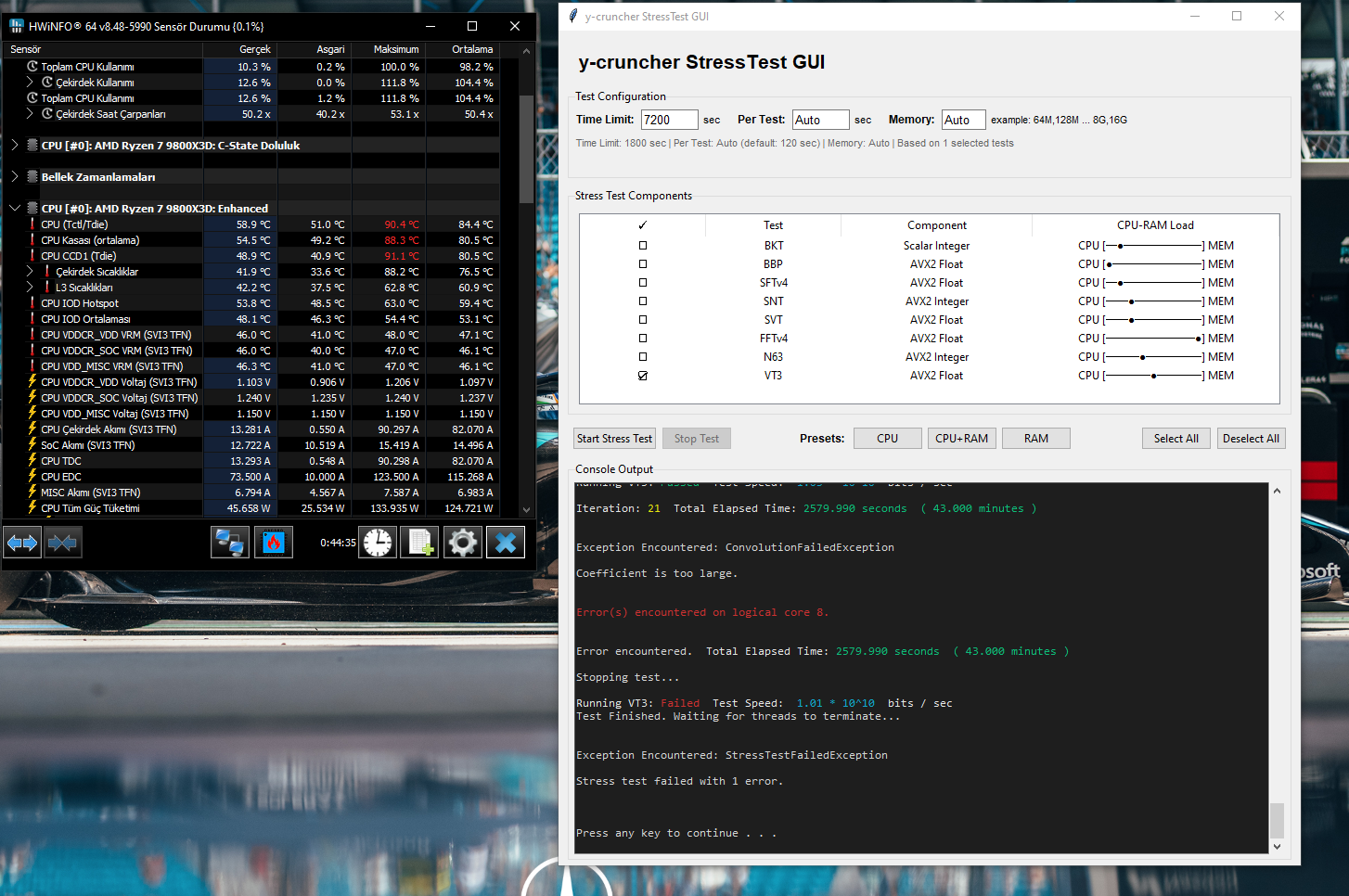Click the Sensör column header
The height and width of the screenshot is (896, 1349).
(102, 49)
